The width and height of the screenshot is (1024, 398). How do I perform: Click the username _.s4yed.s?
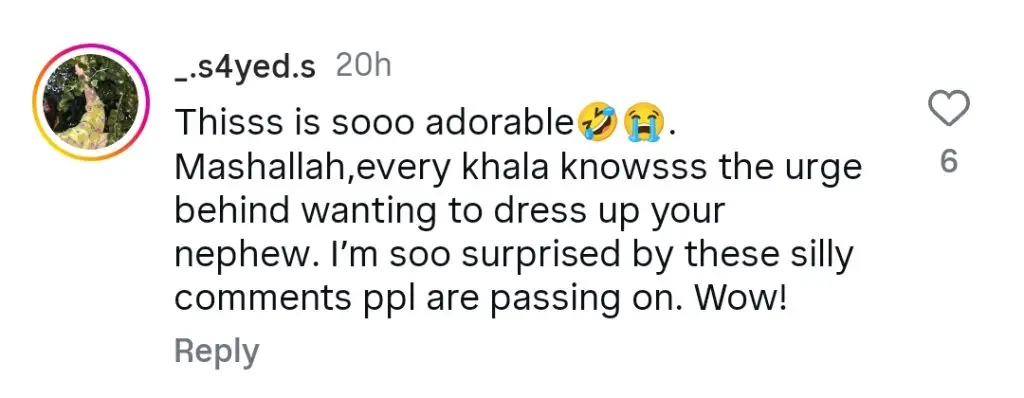(245, 67)
